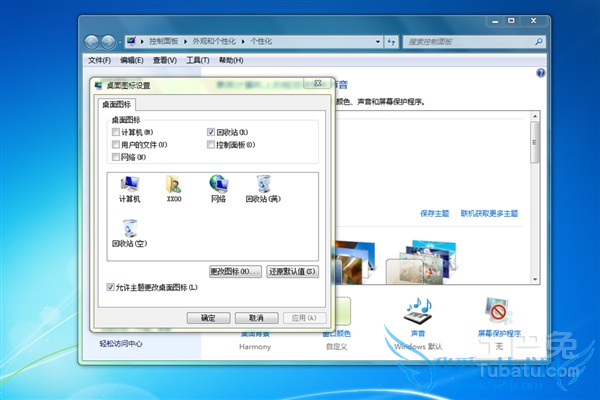Select the XXOO user folder icon
600x400 pixels.
pos(174,189)
